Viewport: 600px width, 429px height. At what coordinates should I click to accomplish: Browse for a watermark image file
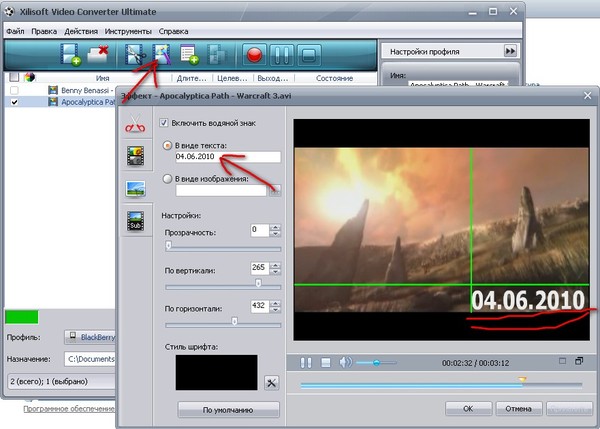click(274, 191)
